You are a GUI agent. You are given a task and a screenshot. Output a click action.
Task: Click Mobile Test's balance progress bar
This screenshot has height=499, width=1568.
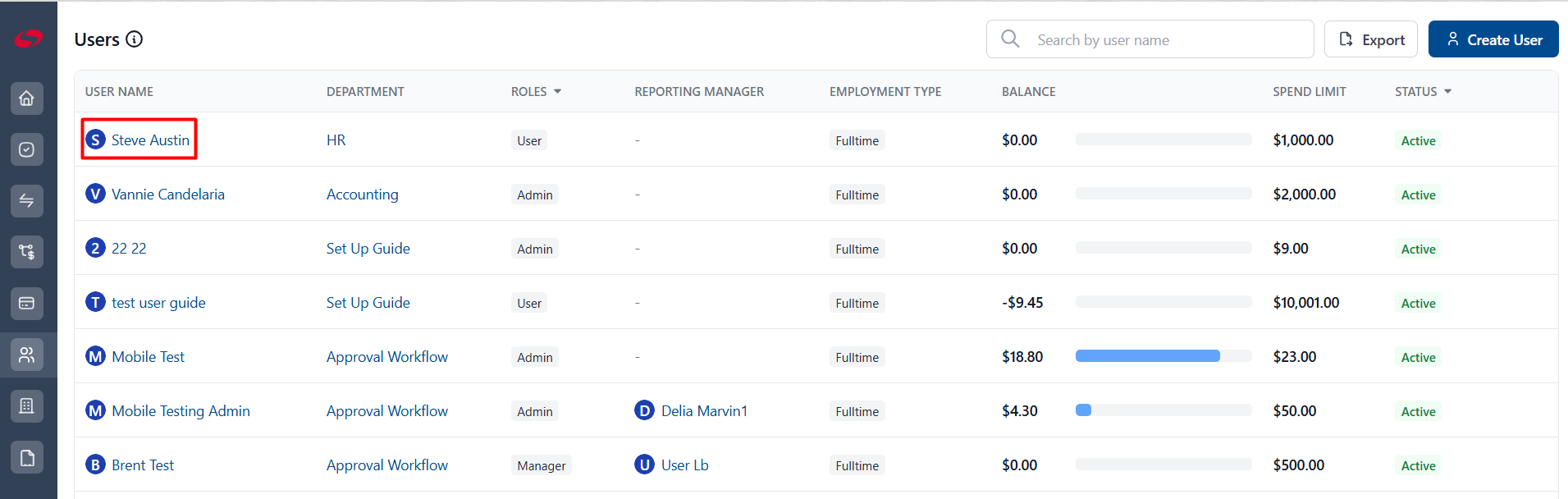click(x=1163, y=356)
